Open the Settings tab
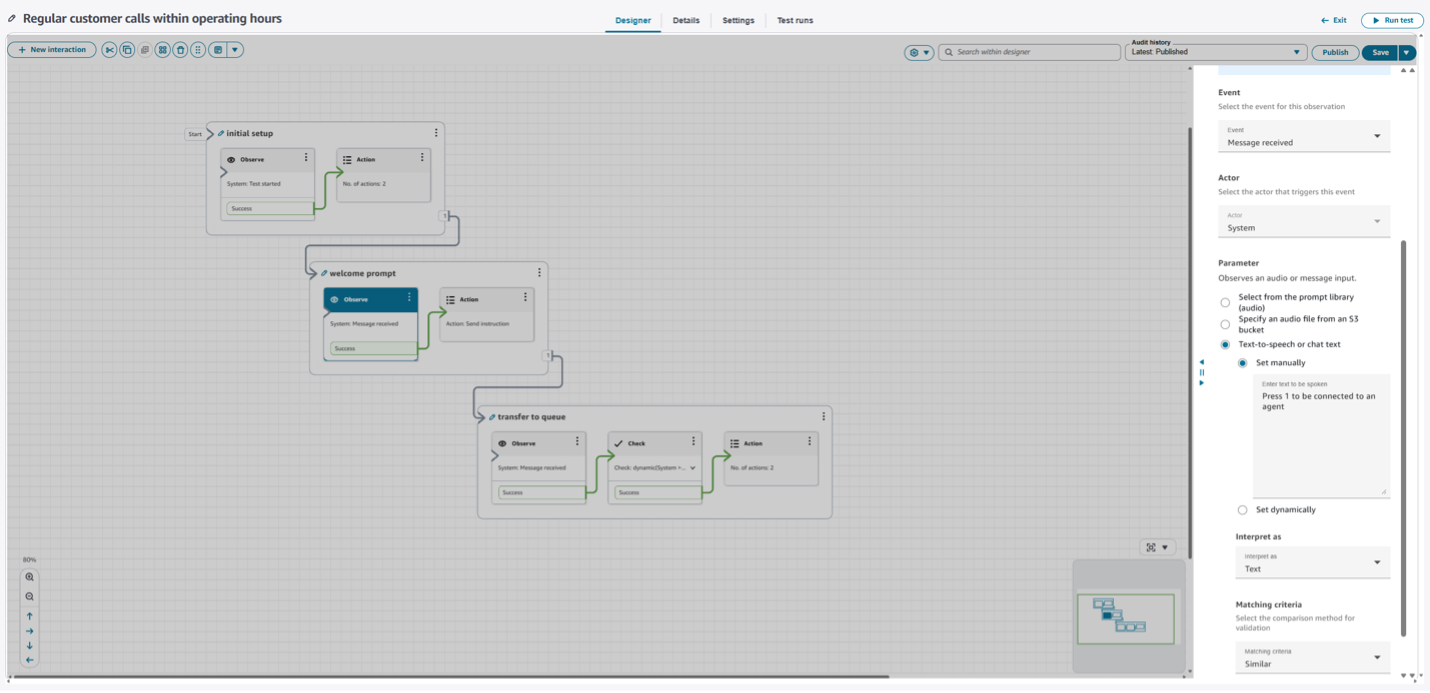Image resolution: width=1430 pixels, height=693 pixels. [738, 20]
